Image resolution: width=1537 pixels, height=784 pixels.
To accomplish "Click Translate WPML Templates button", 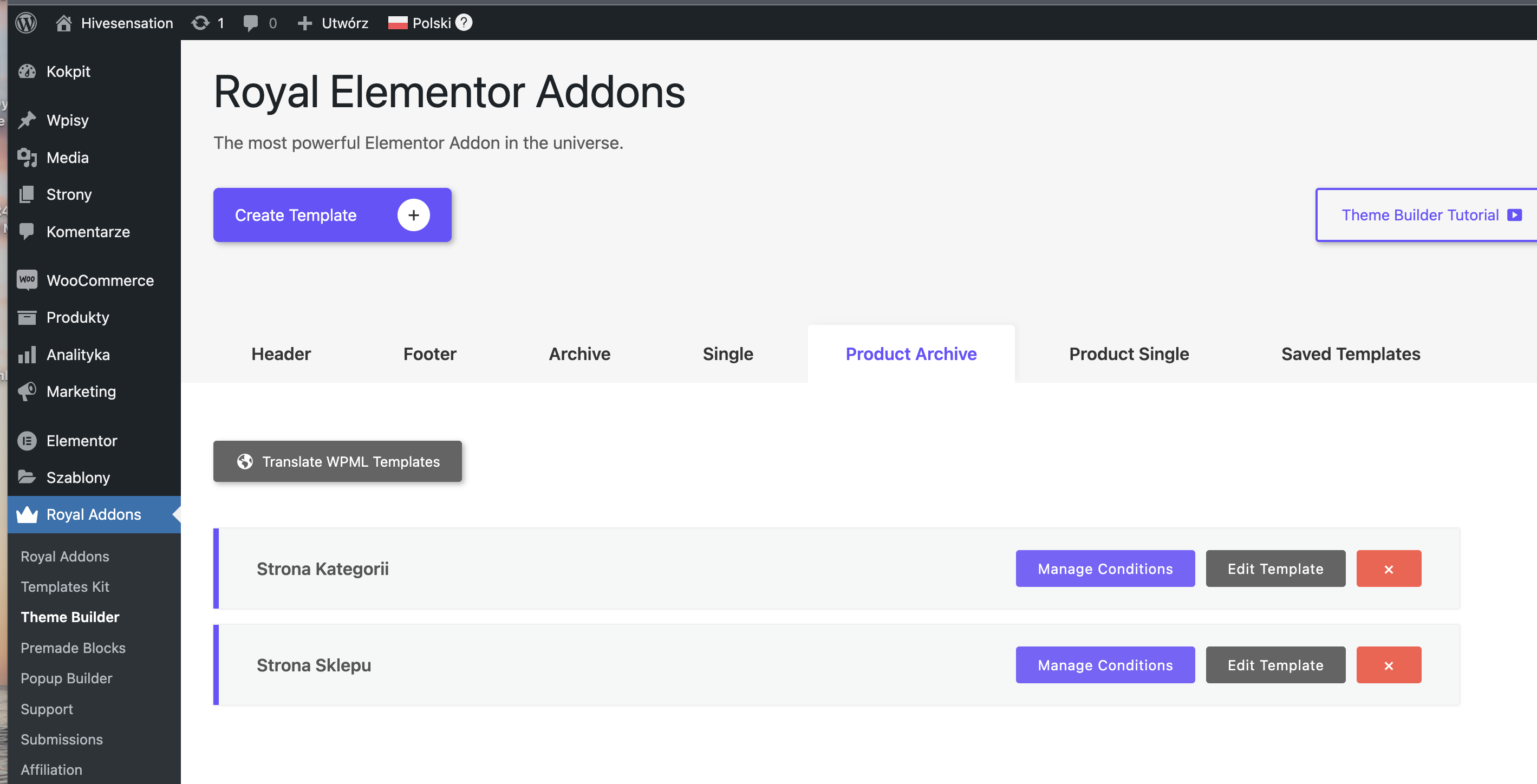I will click(x=338, y=462).
